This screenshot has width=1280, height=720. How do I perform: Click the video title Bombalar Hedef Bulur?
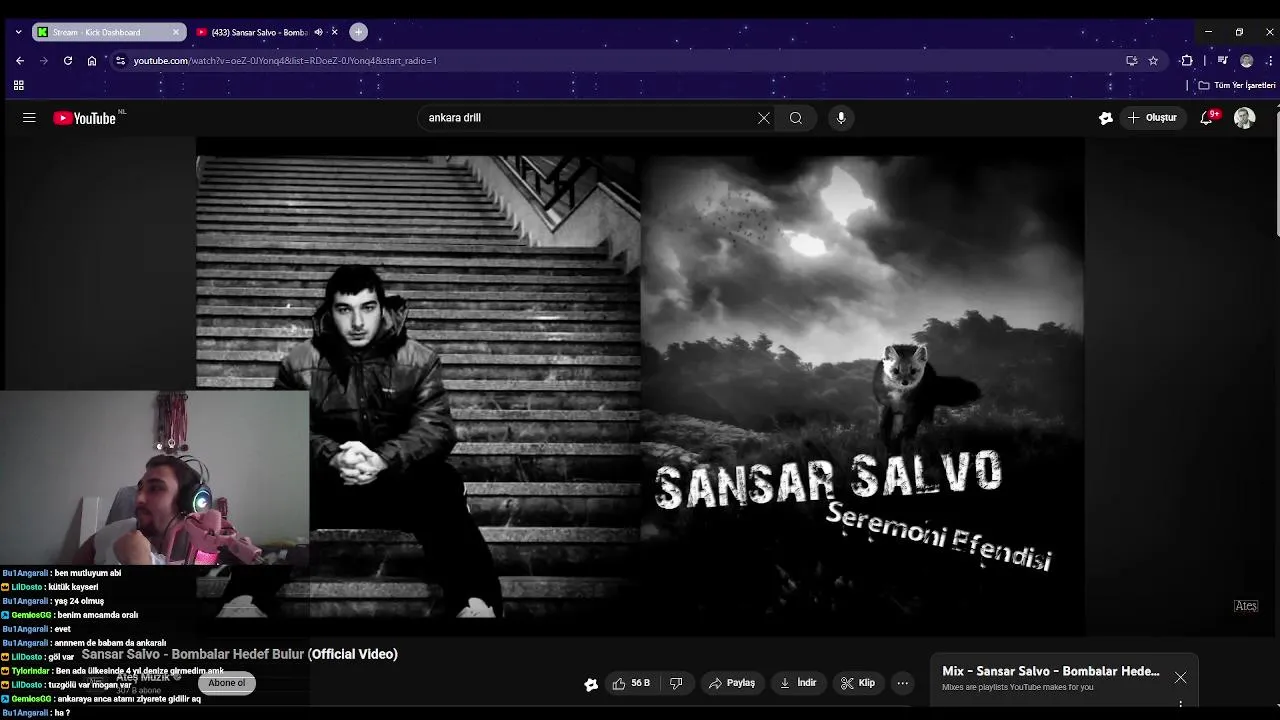pos(240,654)
